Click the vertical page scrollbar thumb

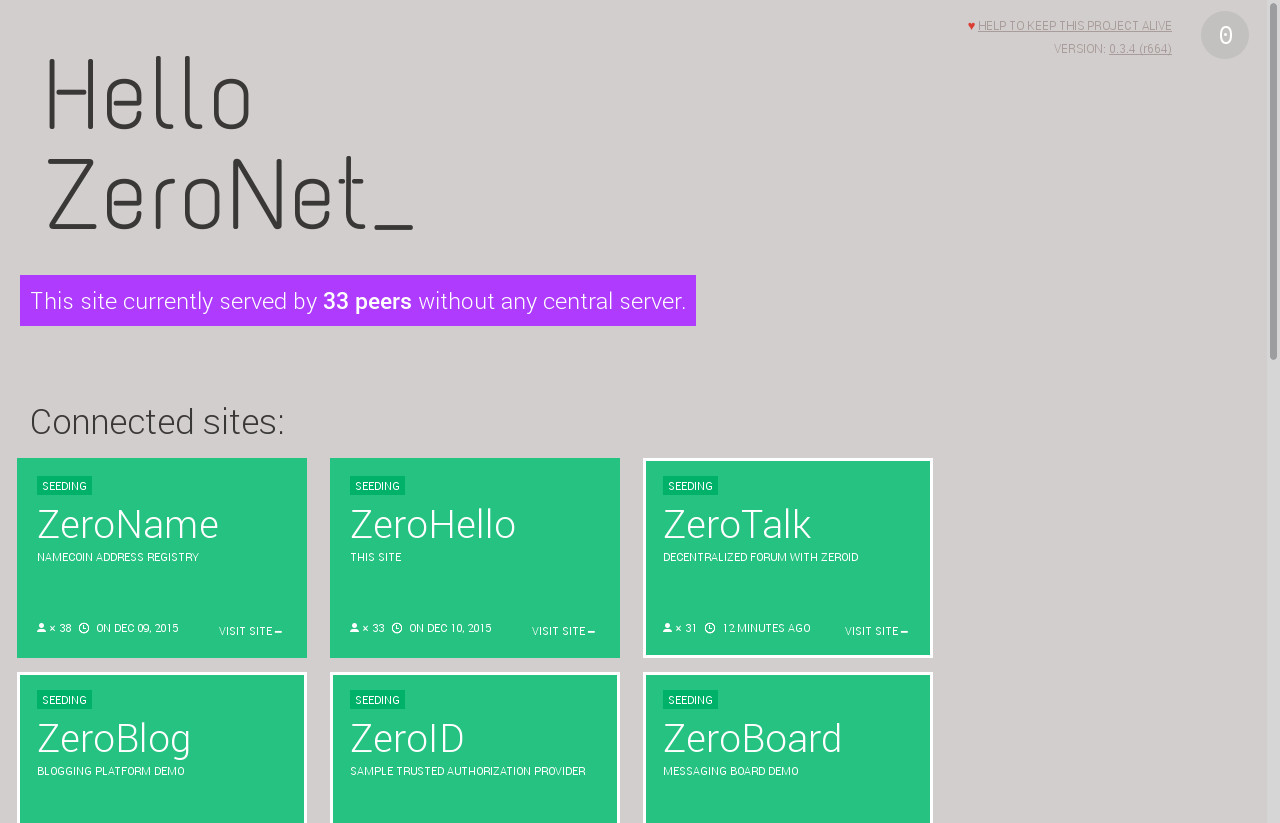1273,182
